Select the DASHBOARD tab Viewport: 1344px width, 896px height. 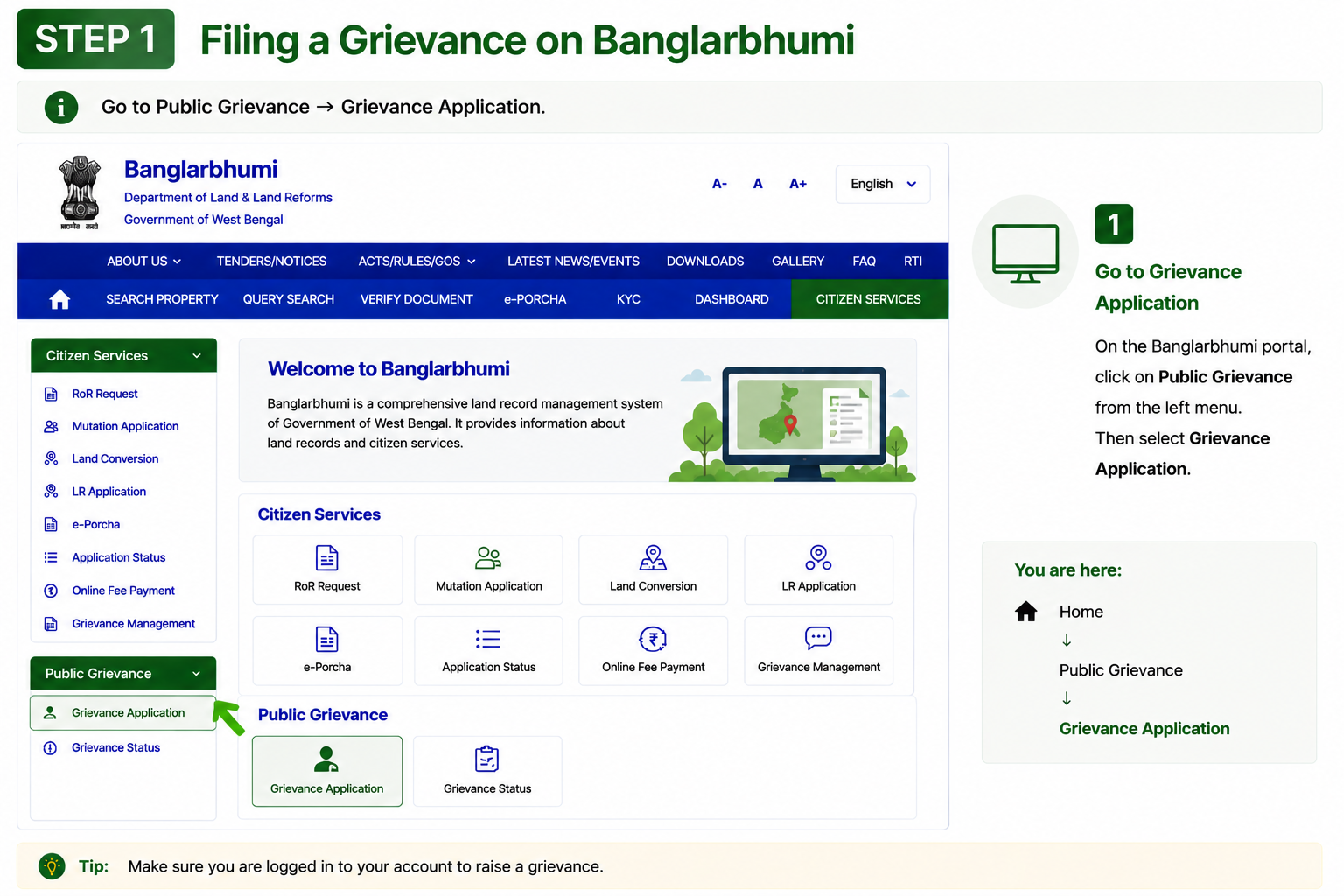click(731, 299)
